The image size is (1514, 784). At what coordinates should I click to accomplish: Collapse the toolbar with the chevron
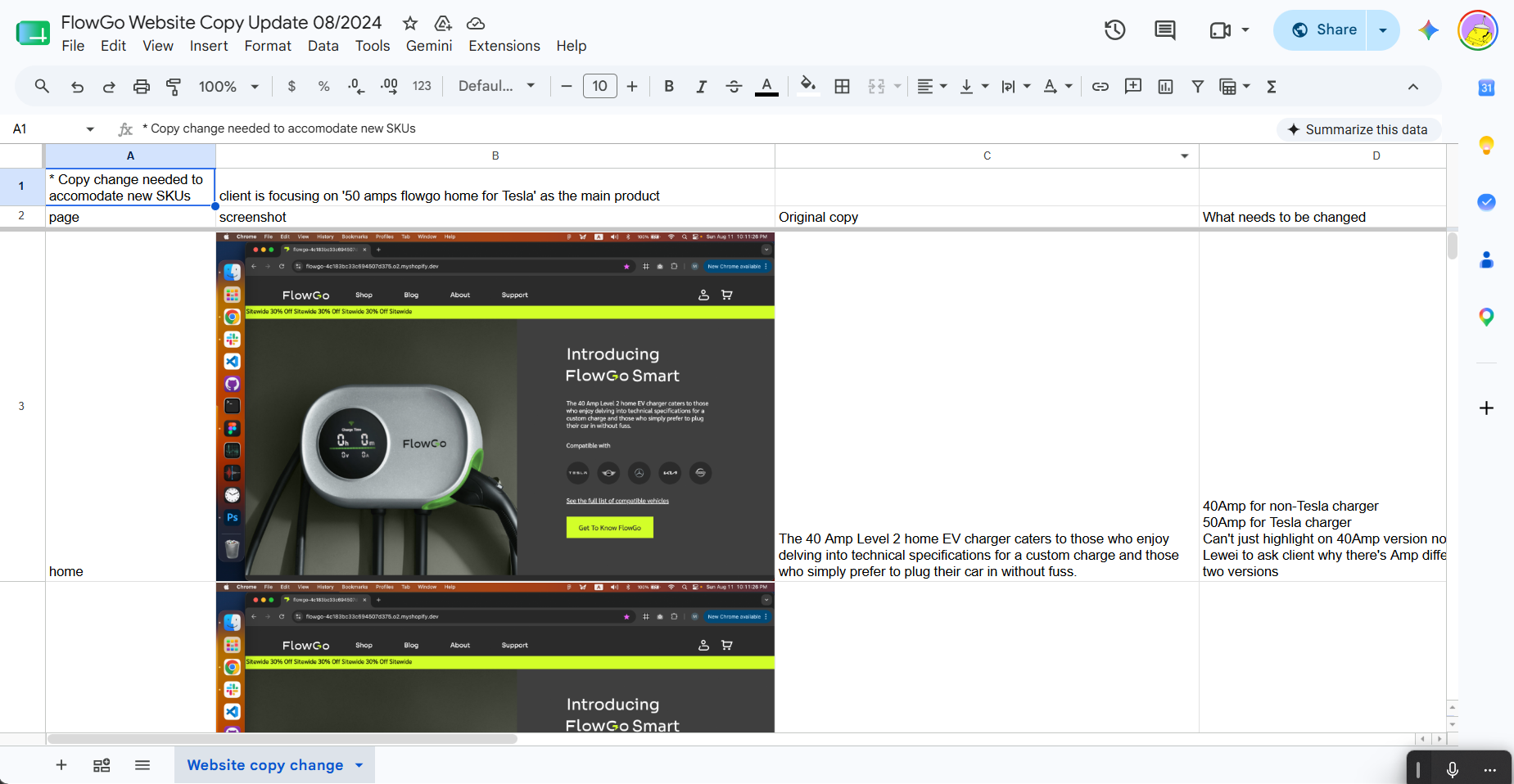tap(1413, 86)
